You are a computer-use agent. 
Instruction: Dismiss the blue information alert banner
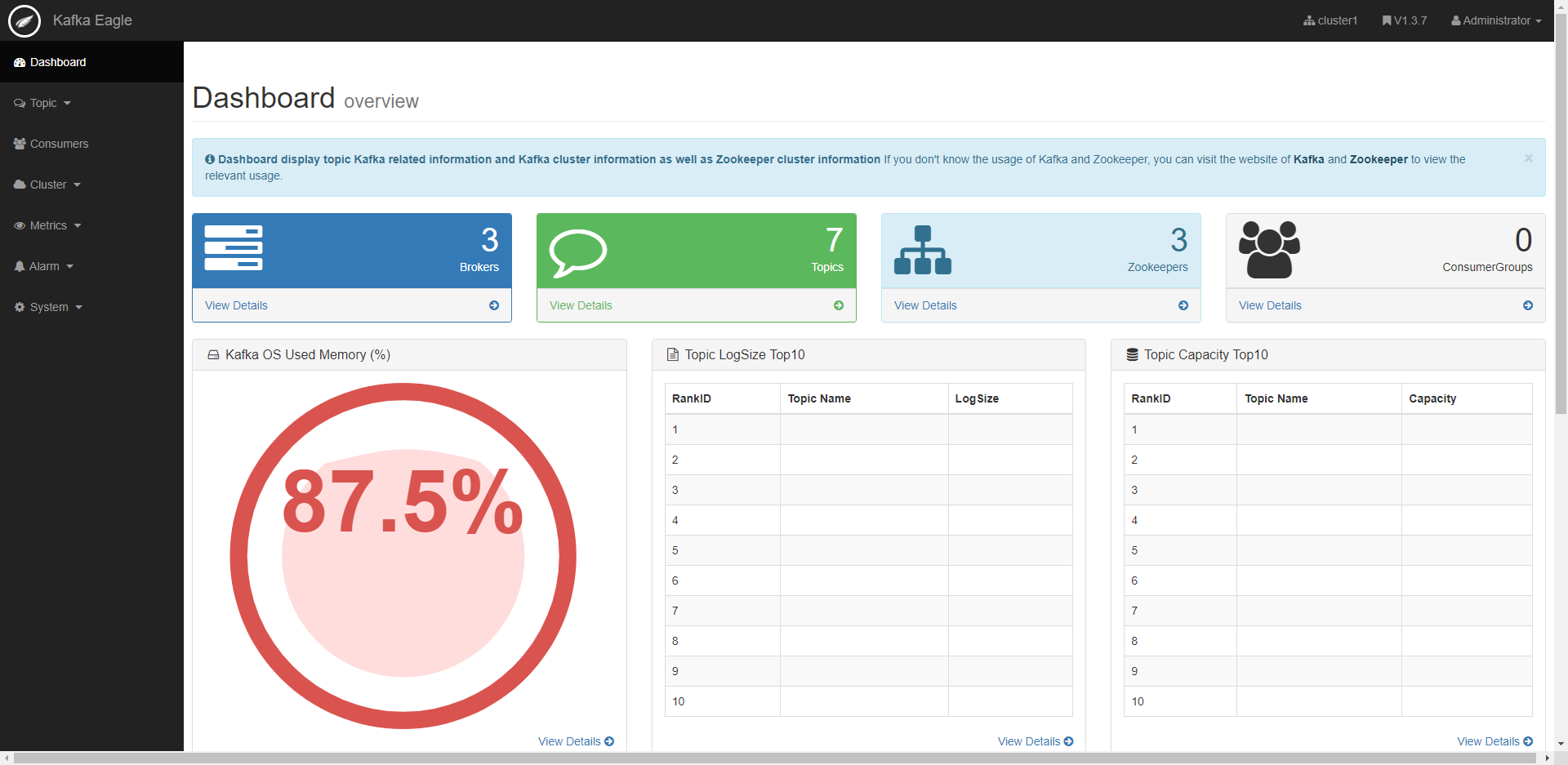pos(1528,158)
